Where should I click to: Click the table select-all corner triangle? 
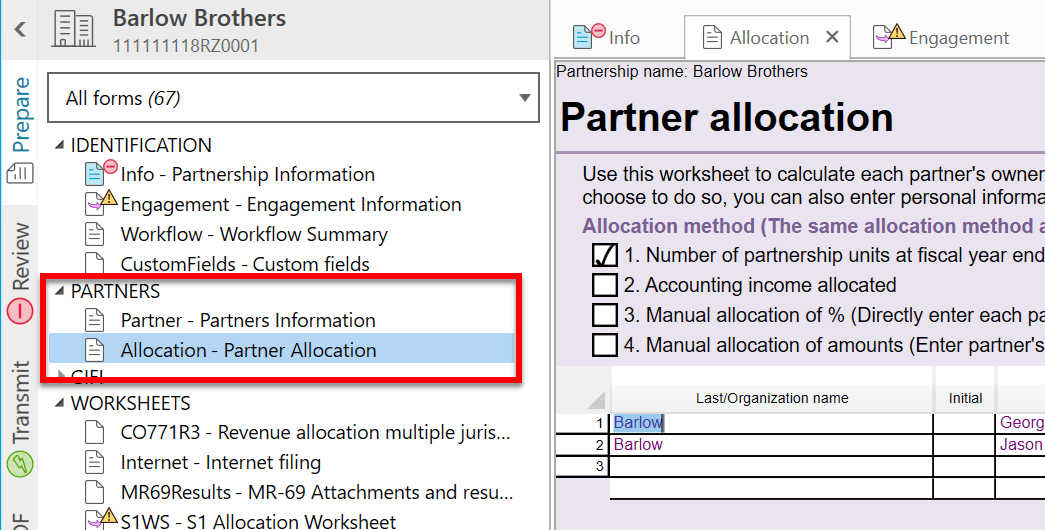596,400
